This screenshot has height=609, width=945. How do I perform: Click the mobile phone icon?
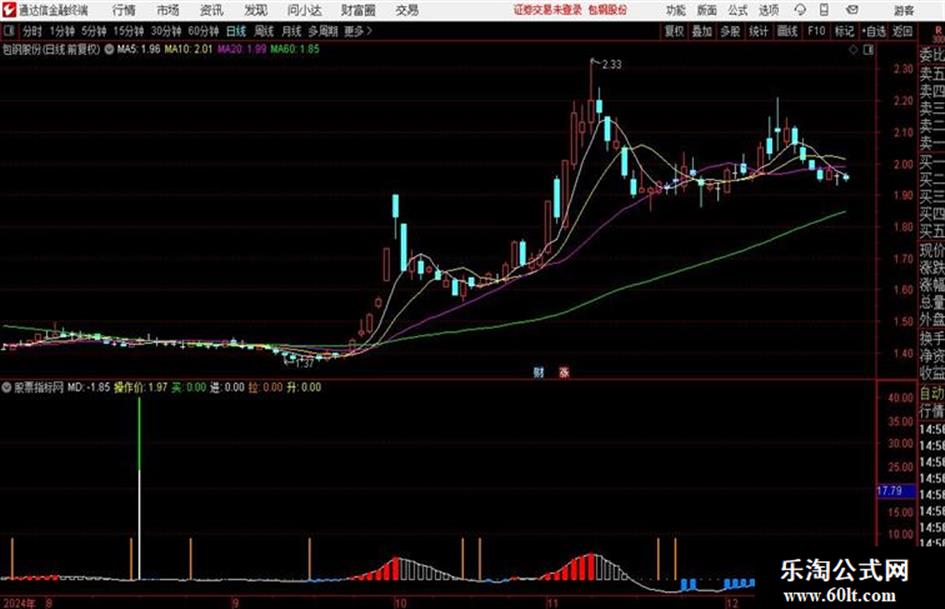(824, 10)
